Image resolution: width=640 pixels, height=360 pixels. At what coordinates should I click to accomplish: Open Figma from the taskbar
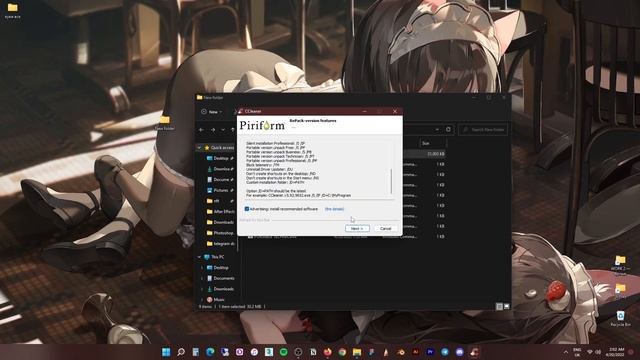(371, 352)
